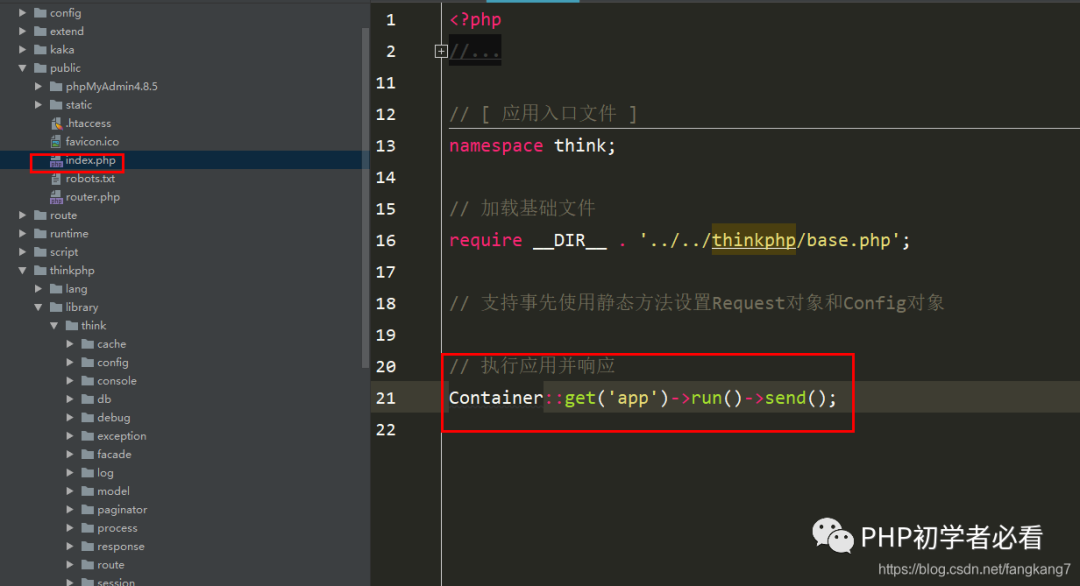1080x586 pixels.
Task: Click the thinkphp word in the require path
Action: pyautogui.click(x=754, y=240)
